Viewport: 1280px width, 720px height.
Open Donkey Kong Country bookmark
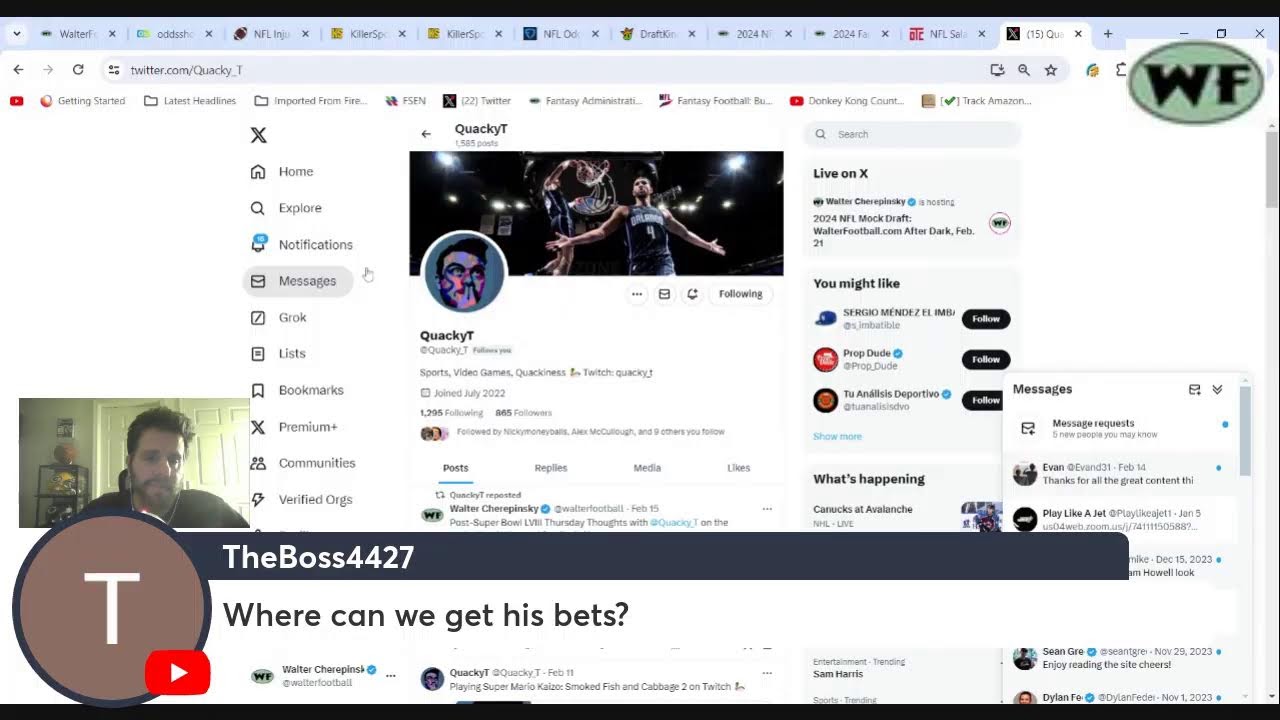pos(846,101)
